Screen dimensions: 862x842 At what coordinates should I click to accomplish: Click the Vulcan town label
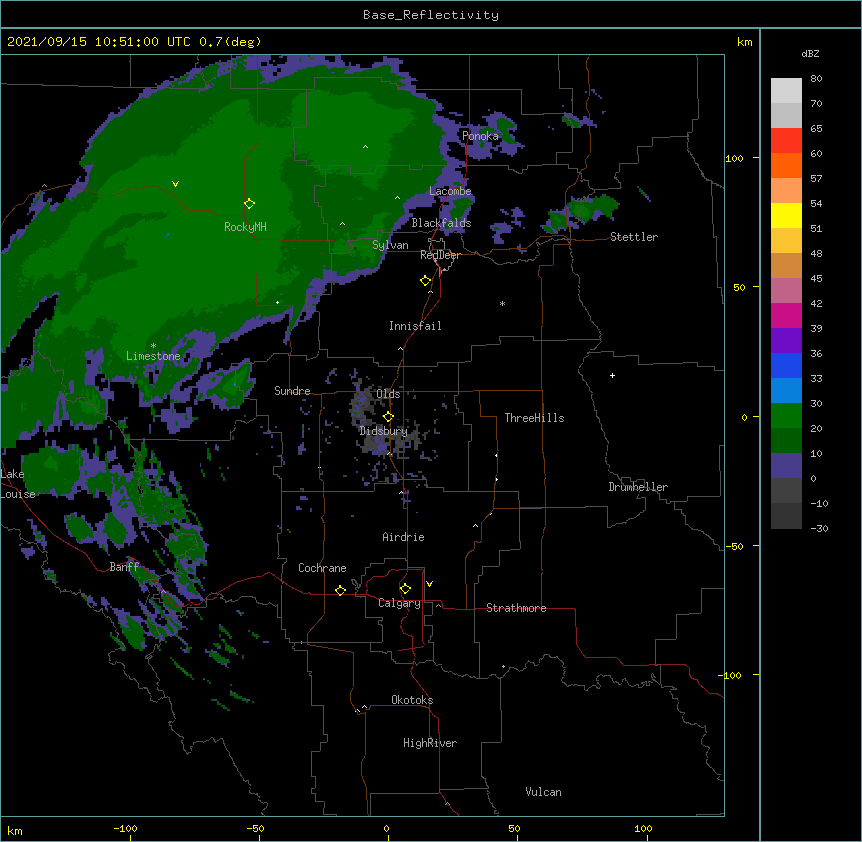[543, 792]
